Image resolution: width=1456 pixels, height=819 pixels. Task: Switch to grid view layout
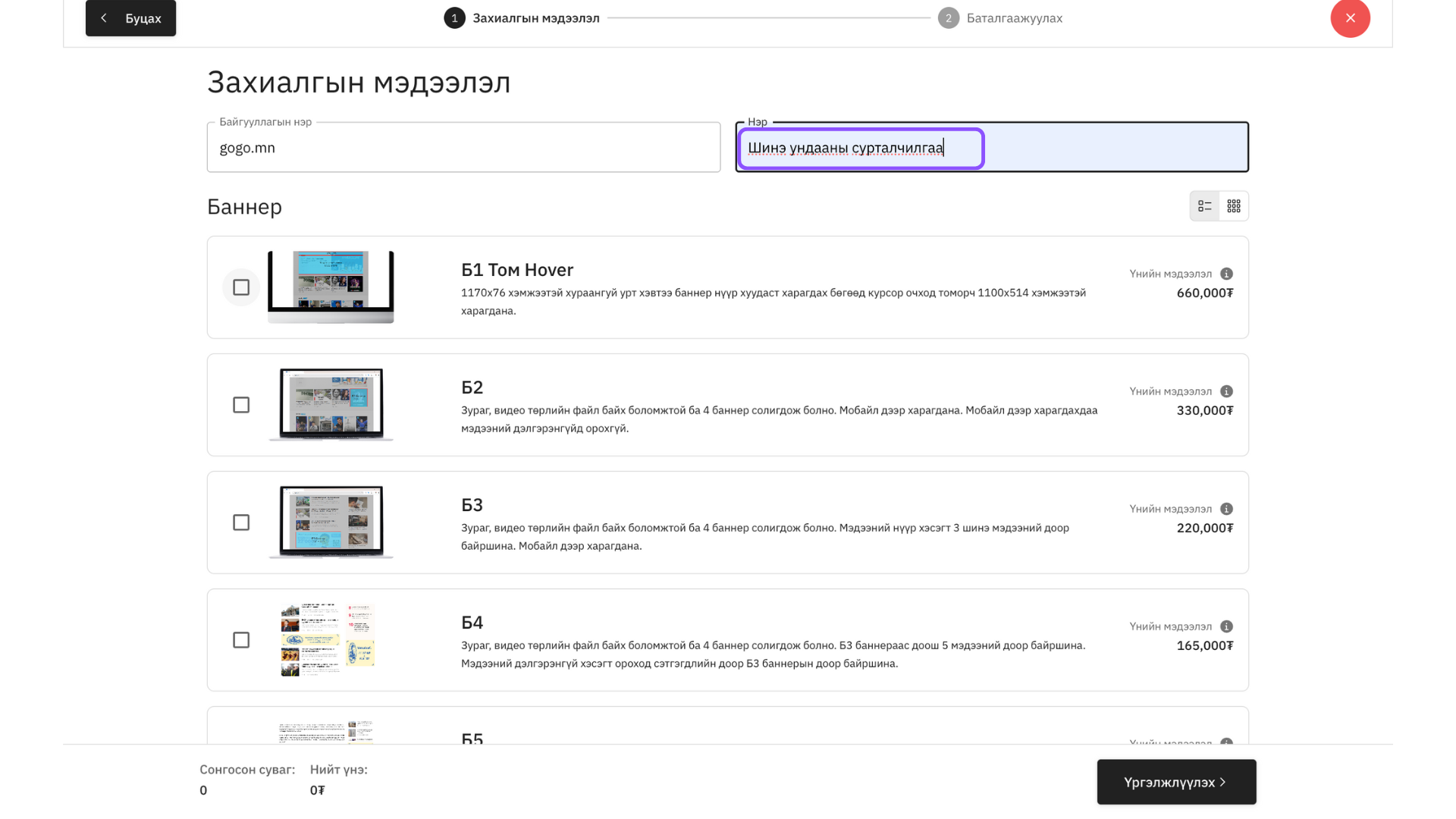point(1234,206)
